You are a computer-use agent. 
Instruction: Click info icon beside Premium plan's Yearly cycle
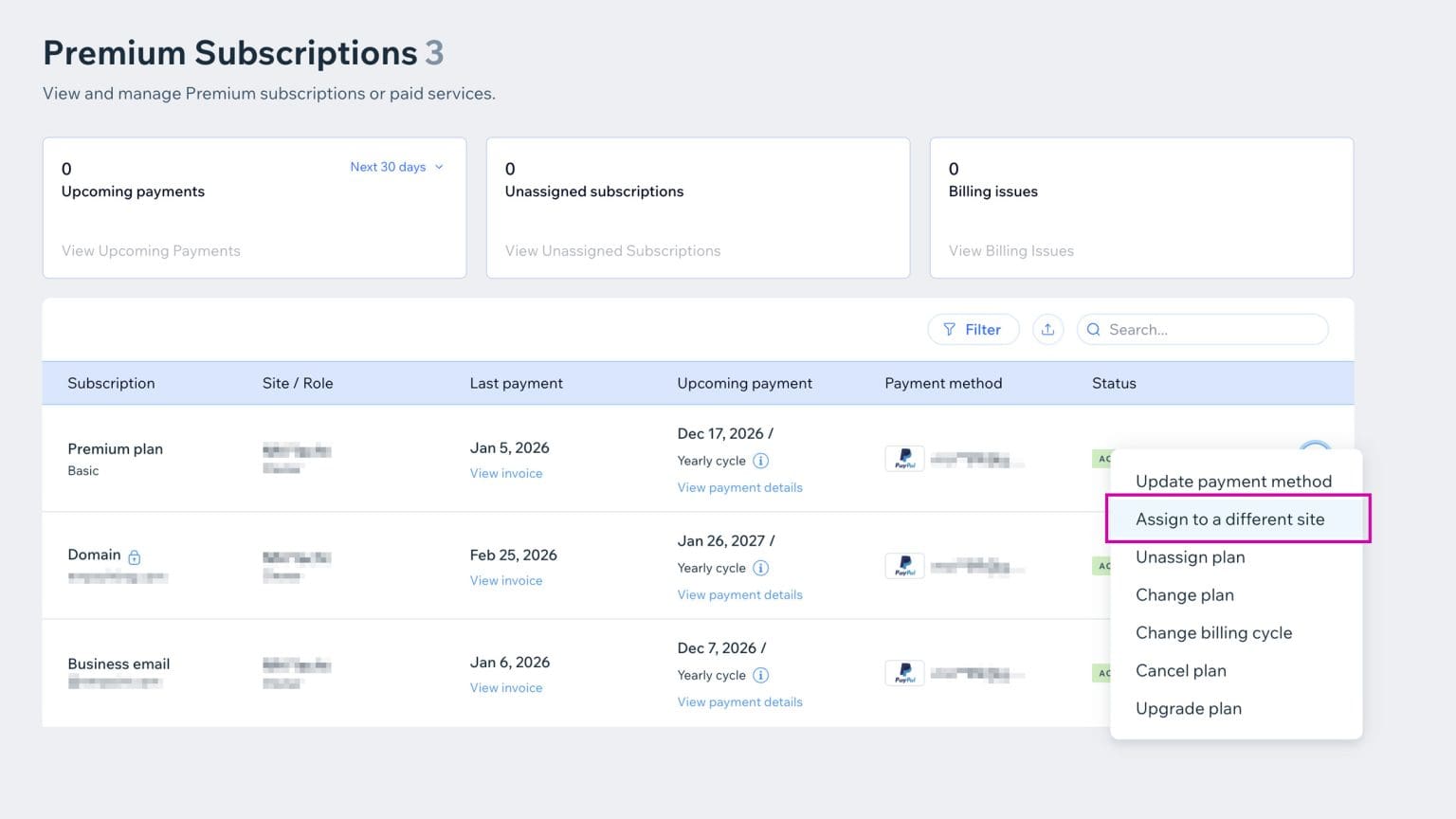[760, 461]
